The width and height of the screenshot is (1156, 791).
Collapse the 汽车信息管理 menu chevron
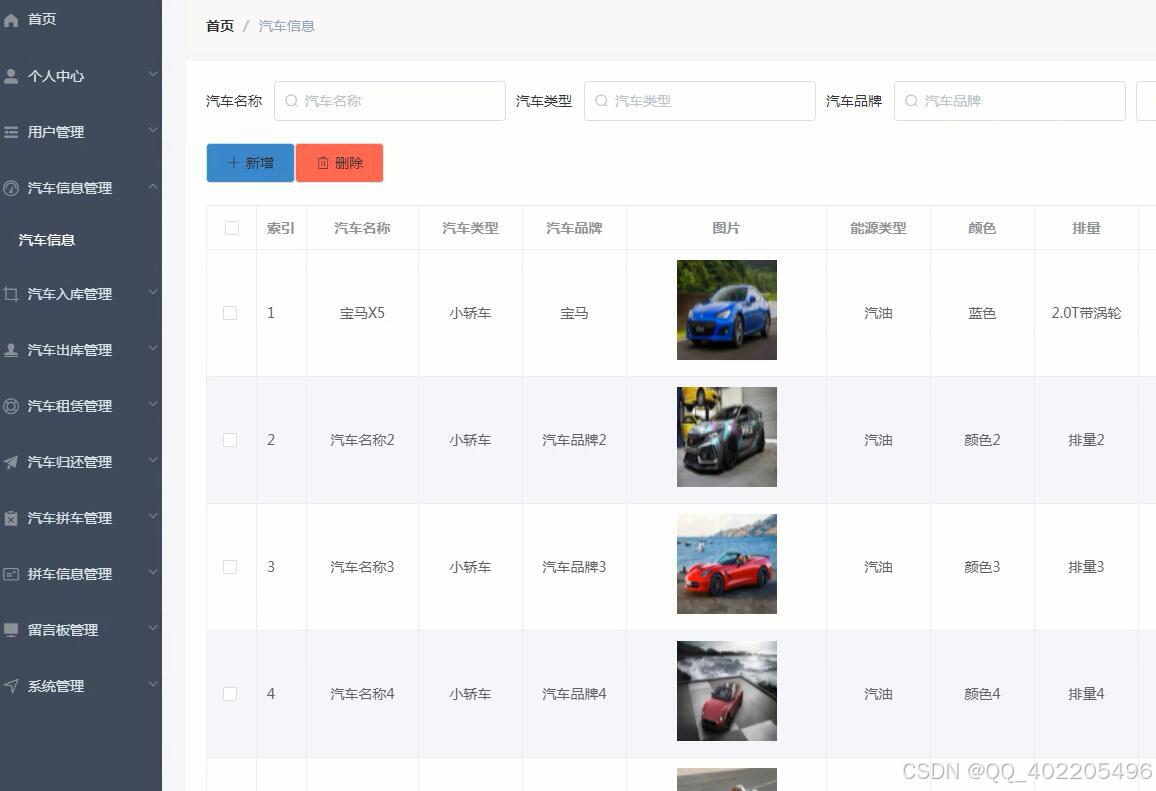coord(153,187)
